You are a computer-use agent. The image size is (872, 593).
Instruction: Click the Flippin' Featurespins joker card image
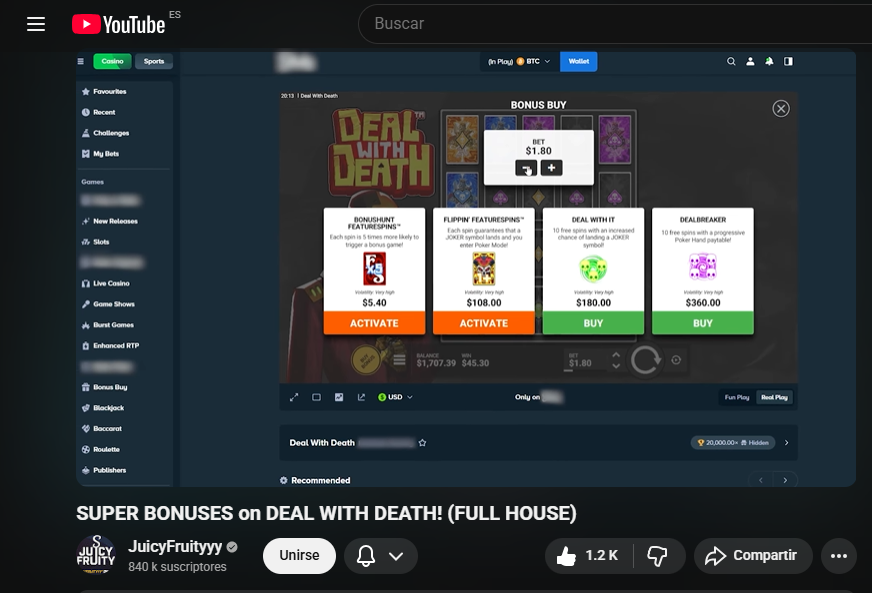coord(484,269)
